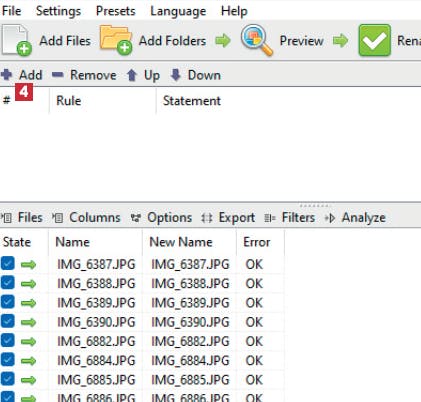Image resolution: width=421 pixels, height=402 pixels.
Task: Add a new rule with plus icon
Action: pyautogui.click(x=7, y=75)
